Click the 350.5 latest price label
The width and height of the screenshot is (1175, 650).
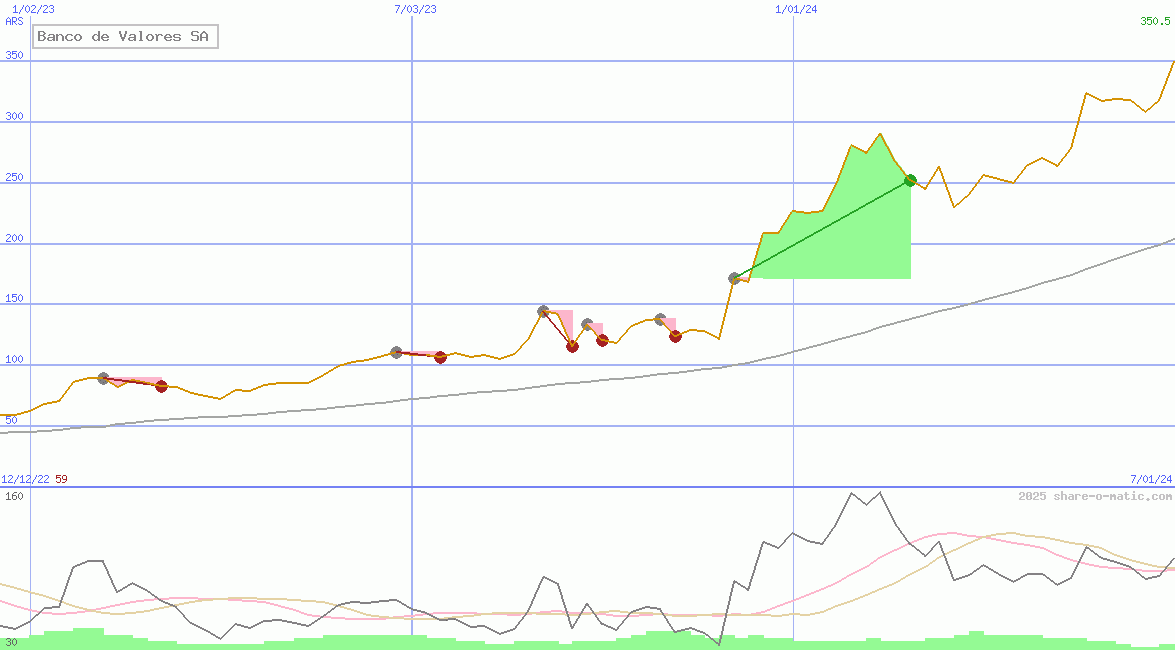click(1155, 21)
